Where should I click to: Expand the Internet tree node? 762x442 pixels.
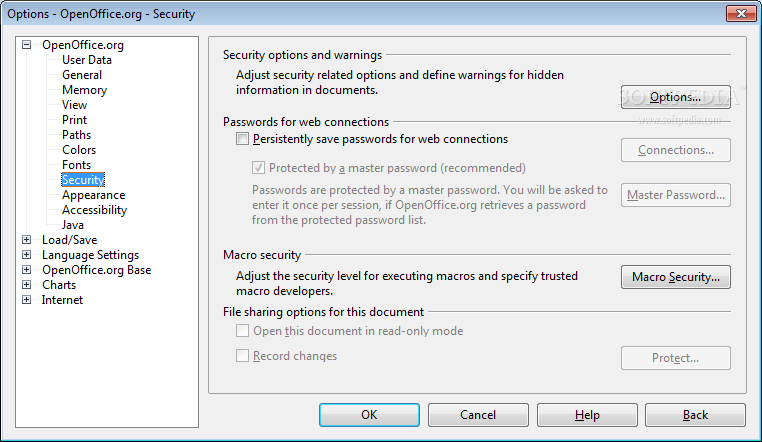pyautogui.click(x=27, y=300)
